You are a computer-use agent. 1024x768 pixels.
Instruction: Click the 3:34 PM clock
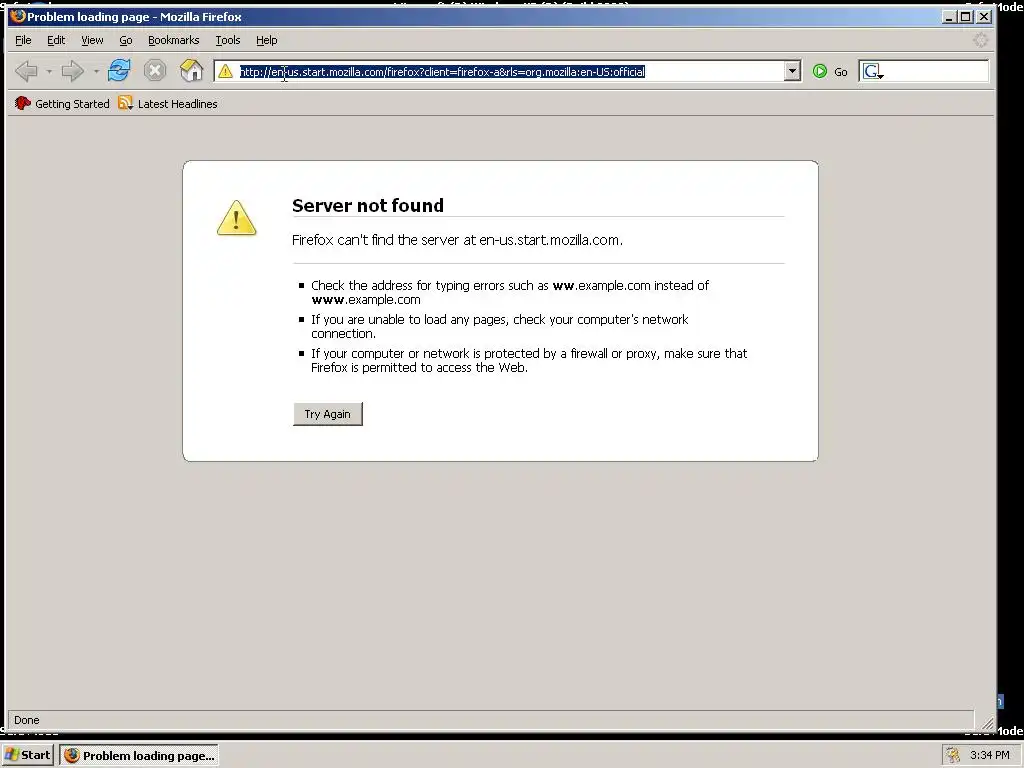(x=989, y=756)
